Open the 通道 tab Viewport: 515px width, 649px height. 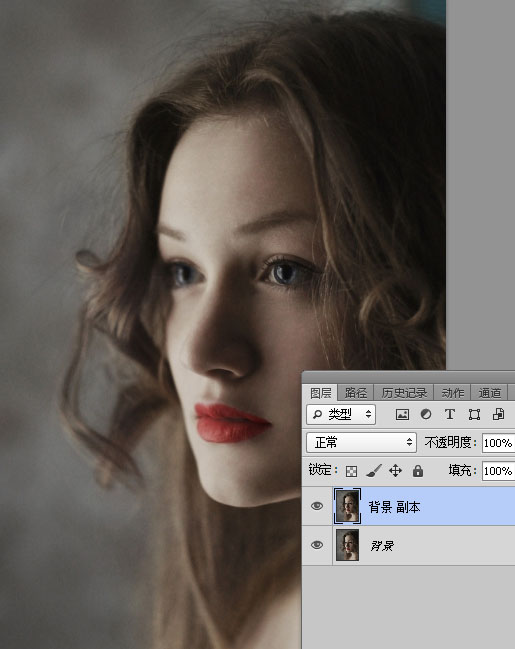click(490, 392)
